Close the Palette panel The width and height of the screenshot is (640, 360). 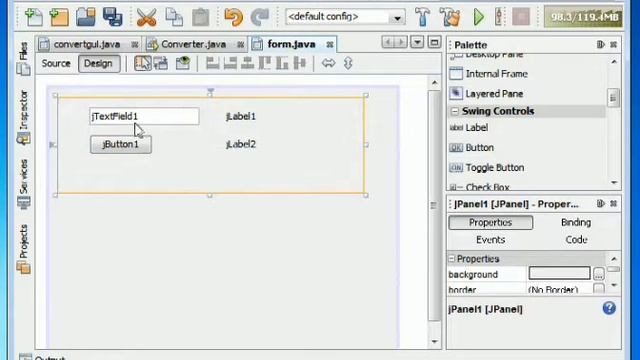pyautogui.click(x=613, y=44)
